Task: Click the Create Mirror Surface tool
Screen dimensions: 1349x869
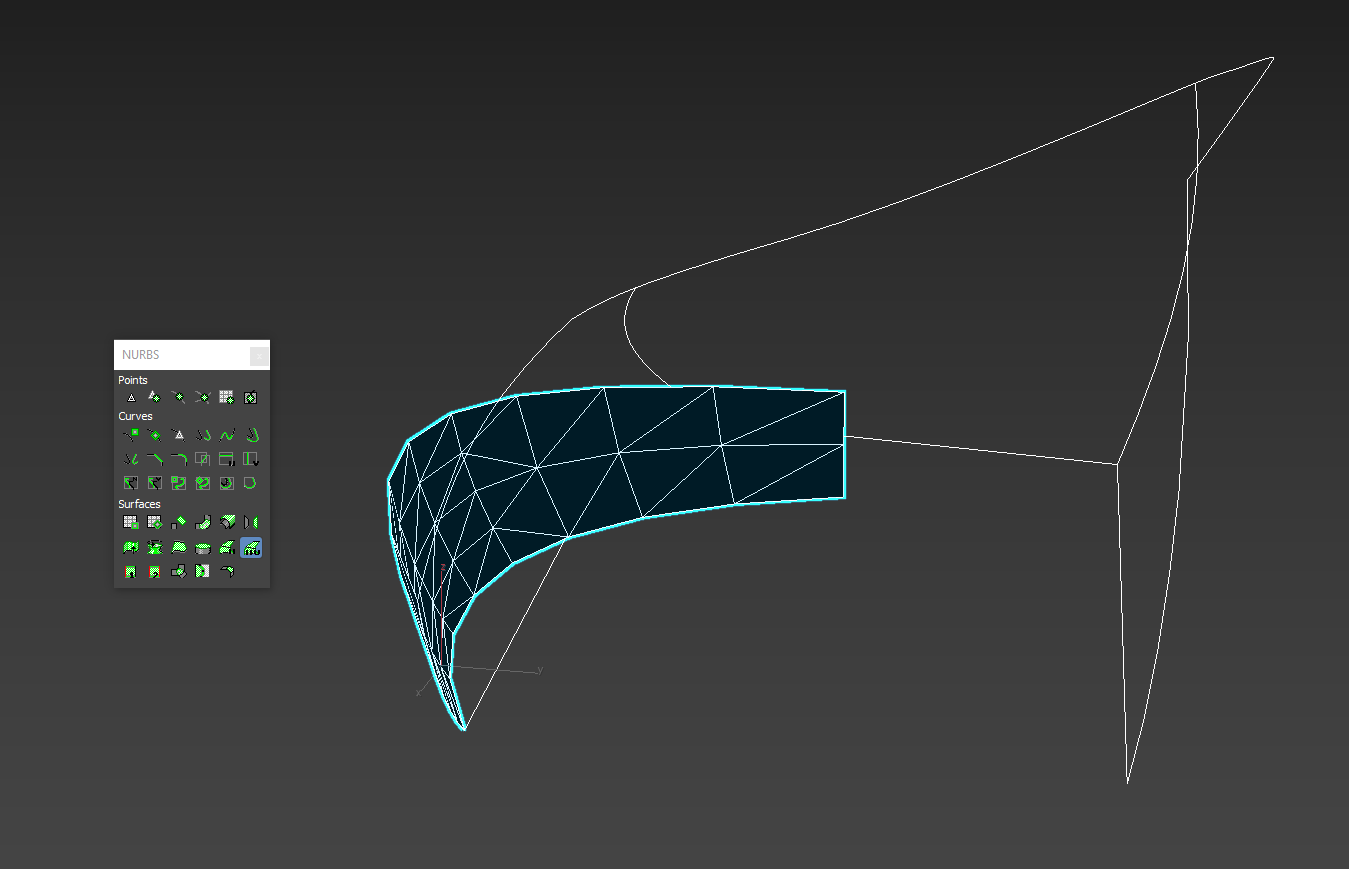Action: click(251, 522)
